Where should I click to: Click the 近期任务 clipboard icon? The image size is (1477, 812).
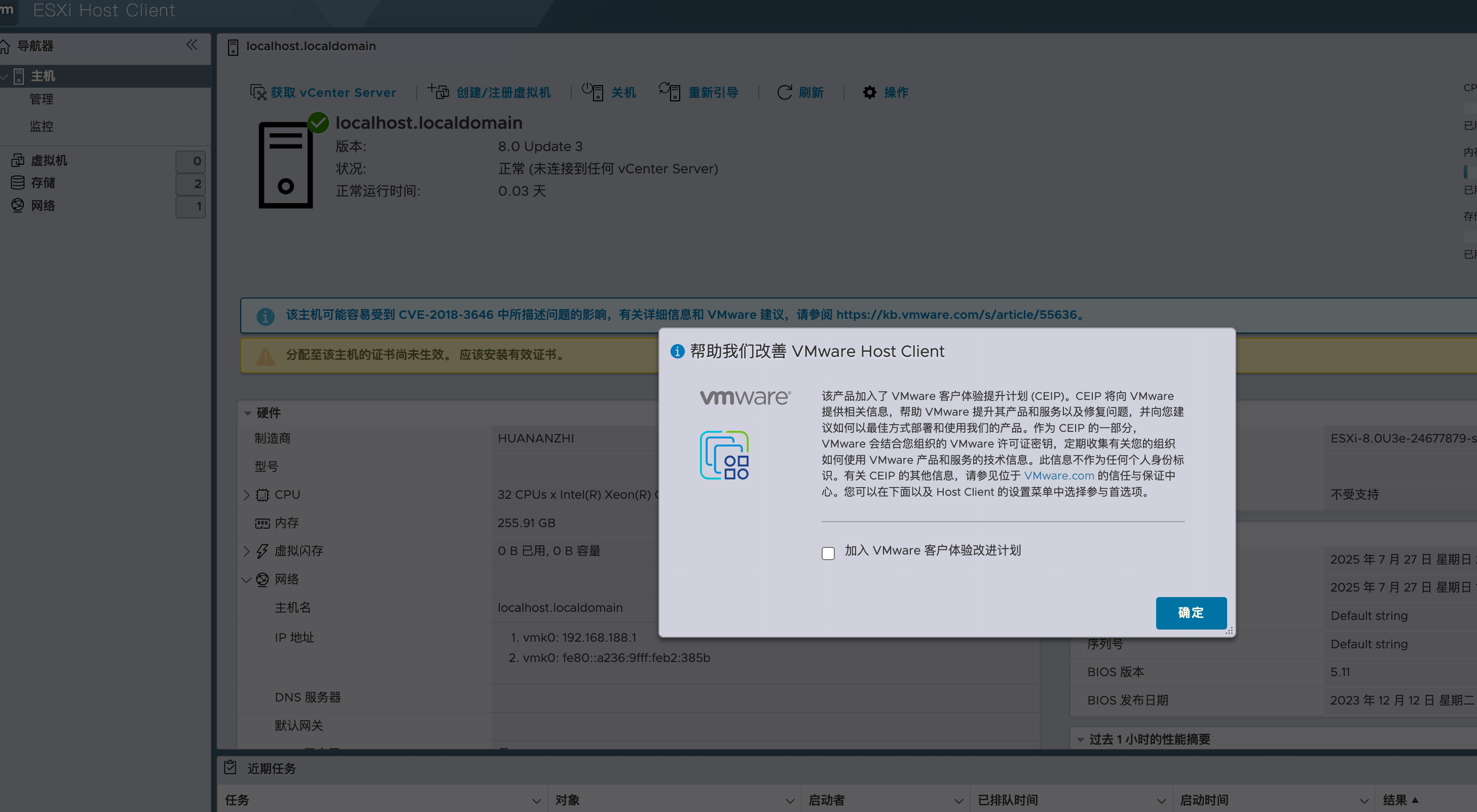tap(230, 767)
